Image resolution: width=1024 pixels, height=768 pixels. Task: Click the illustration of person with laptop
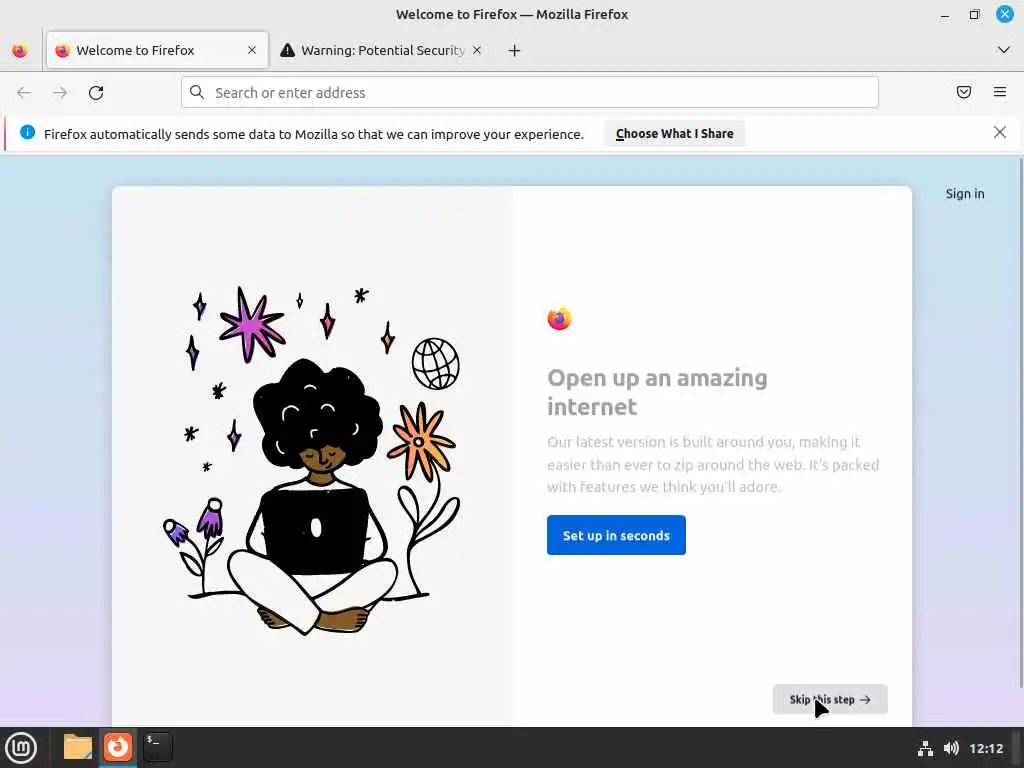[312, 460]
